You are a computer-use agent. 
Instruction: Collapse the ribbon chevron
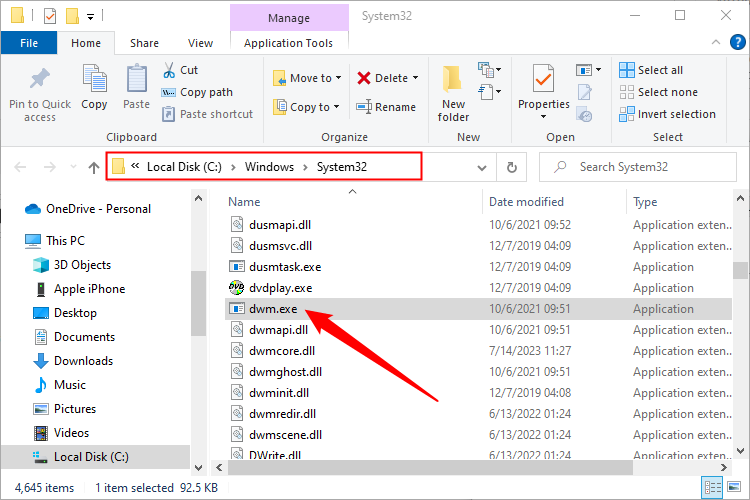click(x=716, y=42)
